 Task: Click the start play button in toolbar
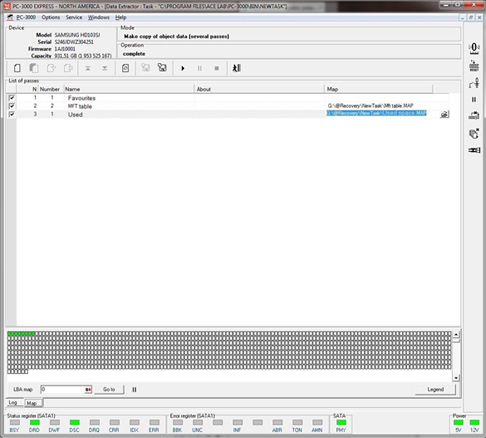(183, 68)
